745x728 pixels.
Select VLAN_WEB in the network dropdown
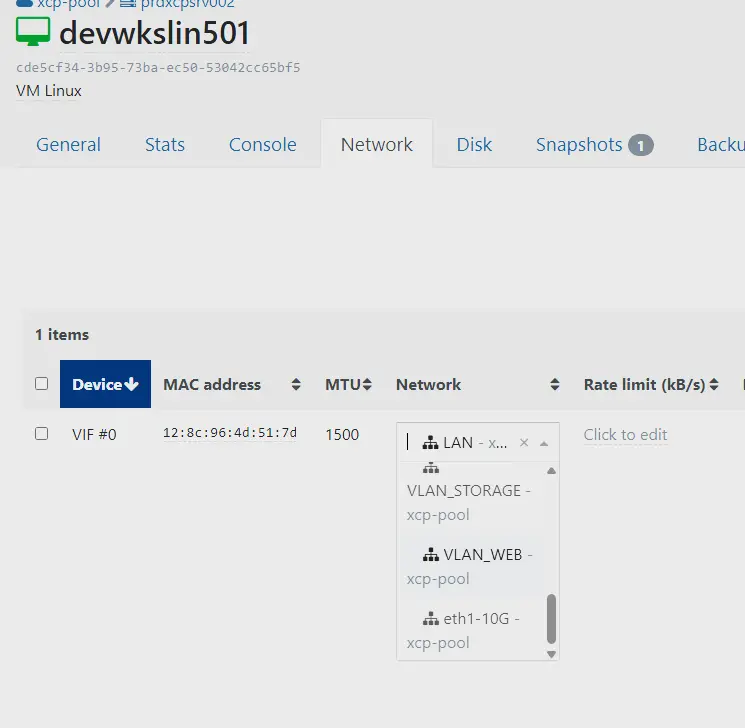pos(482,555)
